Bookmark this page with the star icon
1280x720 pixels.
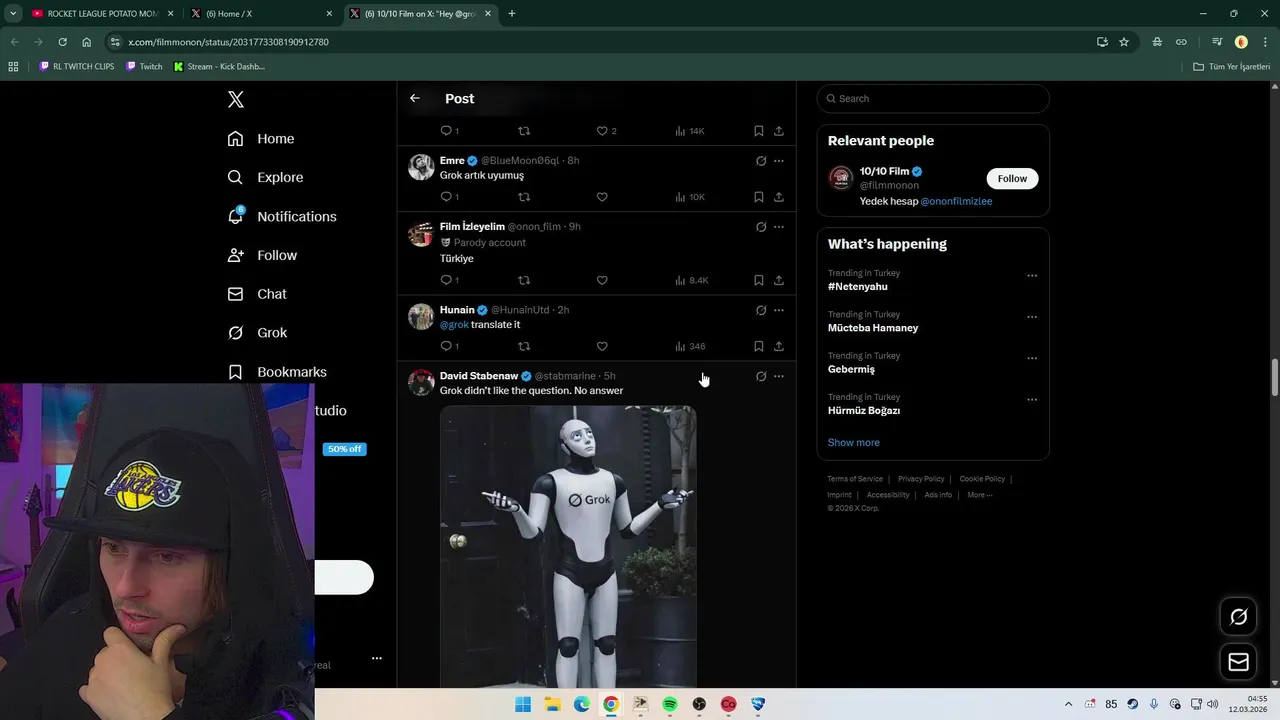[x=1124, y=42]
